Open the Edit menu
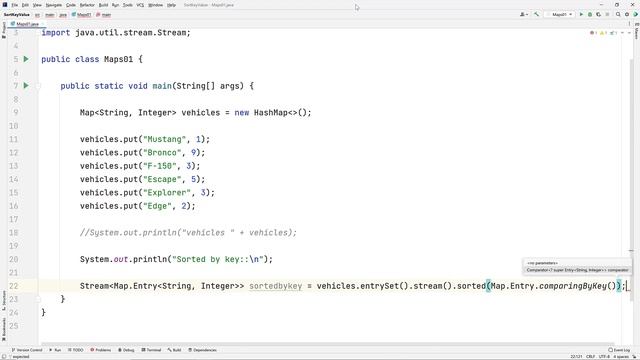 (25, 5)
